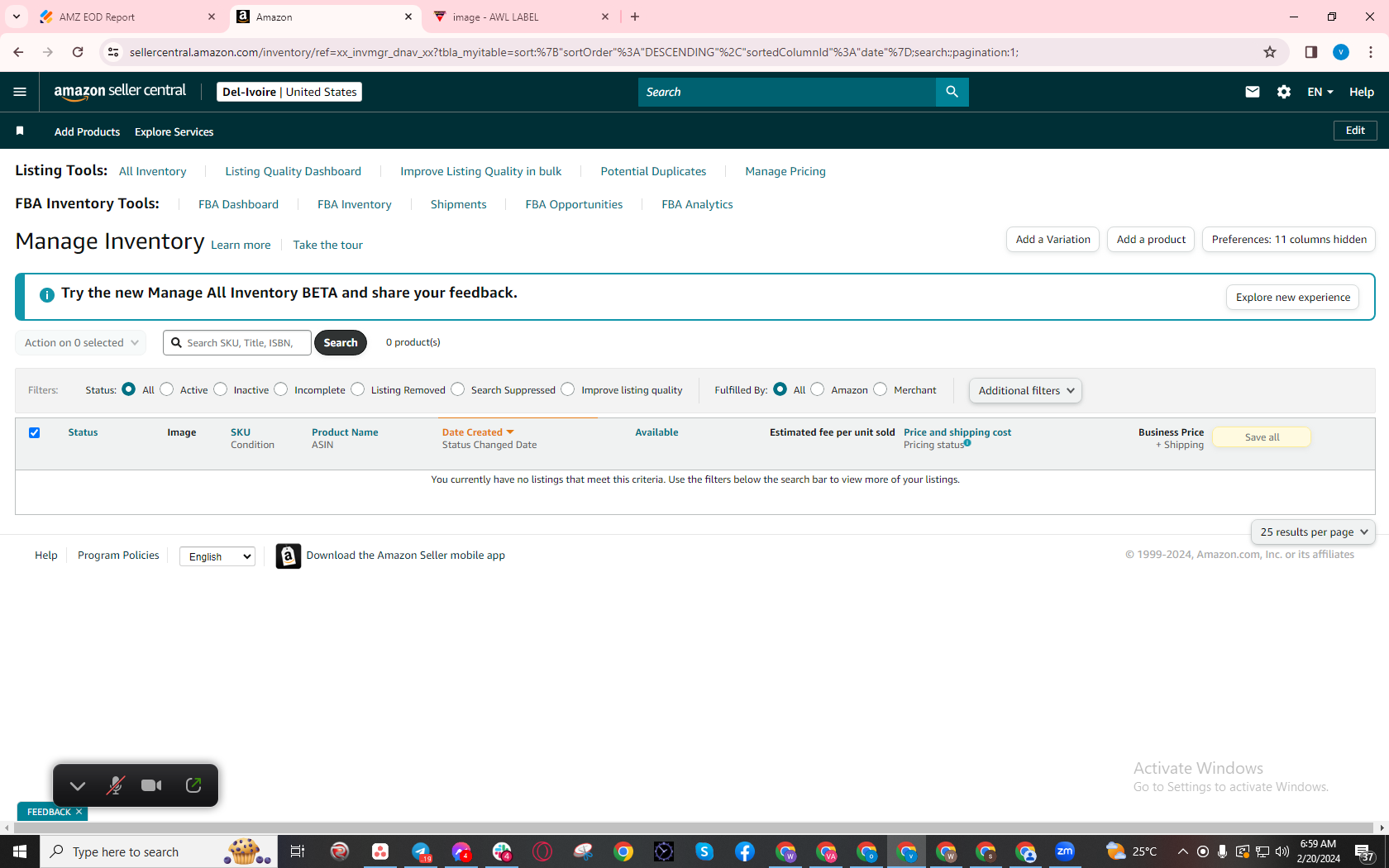The width and height of the screenshot is (1389, 868).
Task: Select Improve listing quality filter
Action: (x=568, y=389)
